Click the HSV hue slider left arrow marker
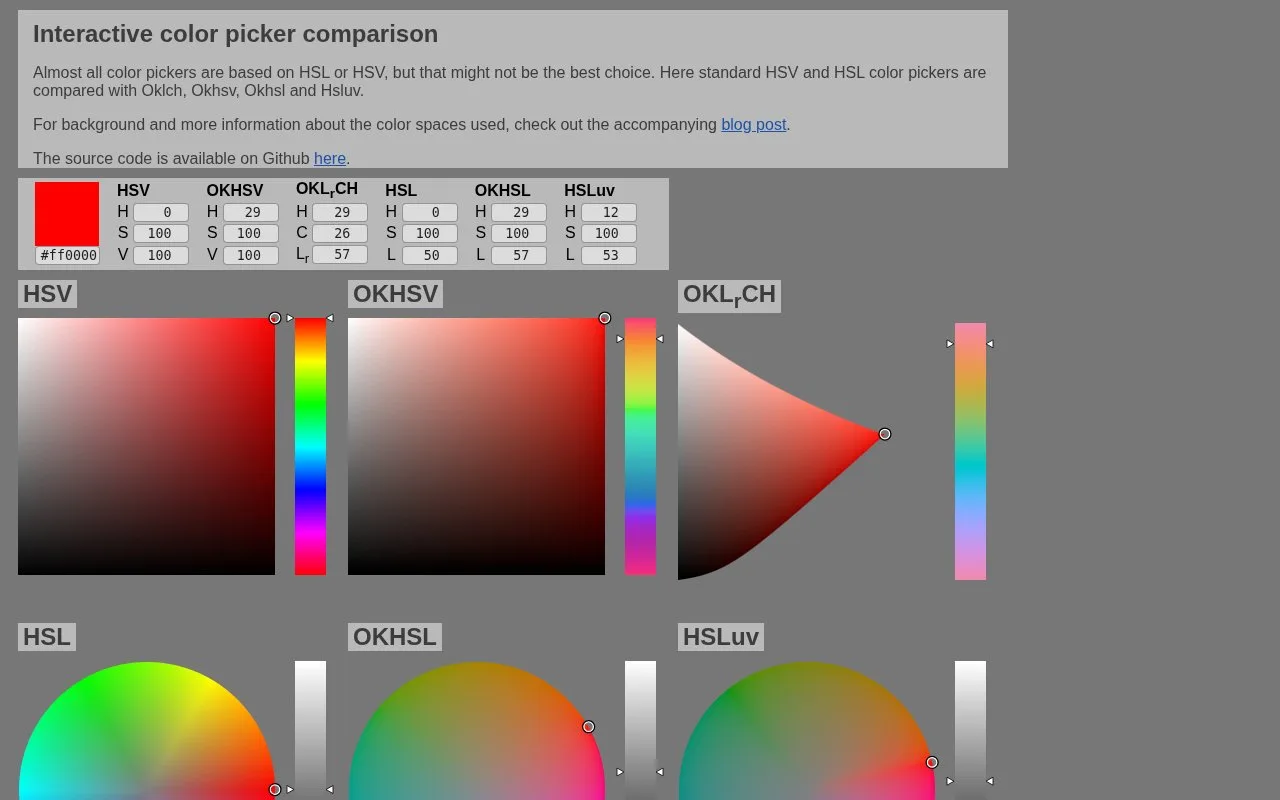 [290, 318]
